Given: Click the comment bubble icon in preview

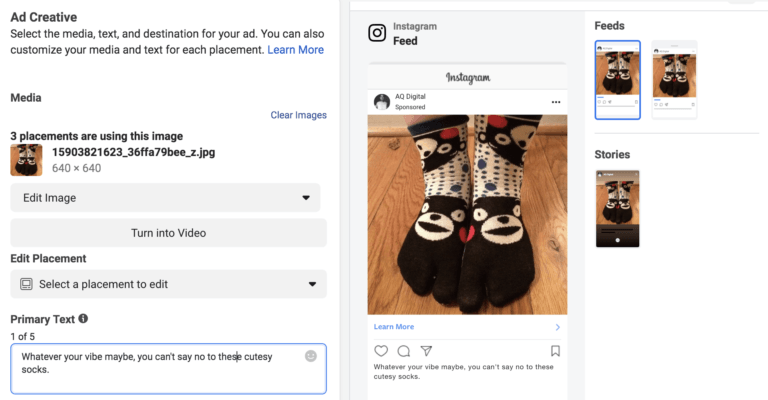Looking at the screenshot, I should coord(404,351).
